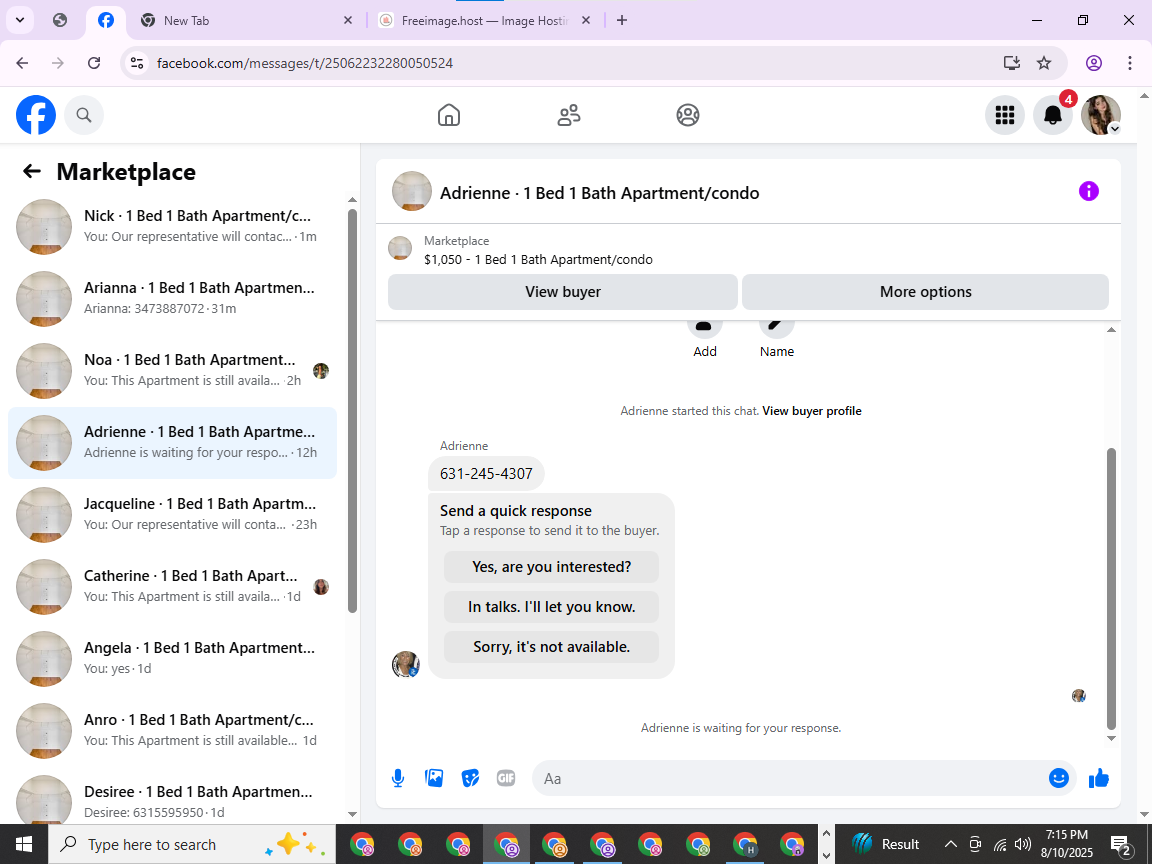Send a thumbs up like
Screen dimensions: 1152x864
(1098, 778)
